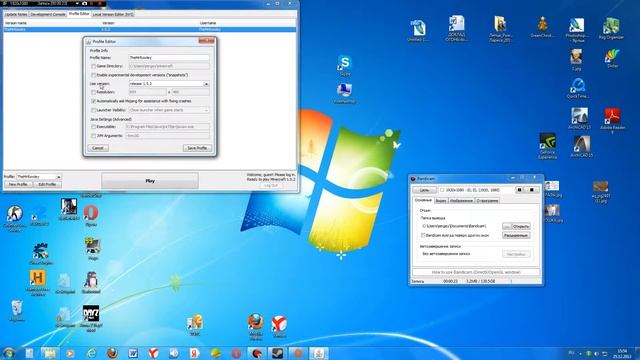This screenshot has width=640, height=360.
Task: Switch to the Development Console tab
Action: coord(48,14)
